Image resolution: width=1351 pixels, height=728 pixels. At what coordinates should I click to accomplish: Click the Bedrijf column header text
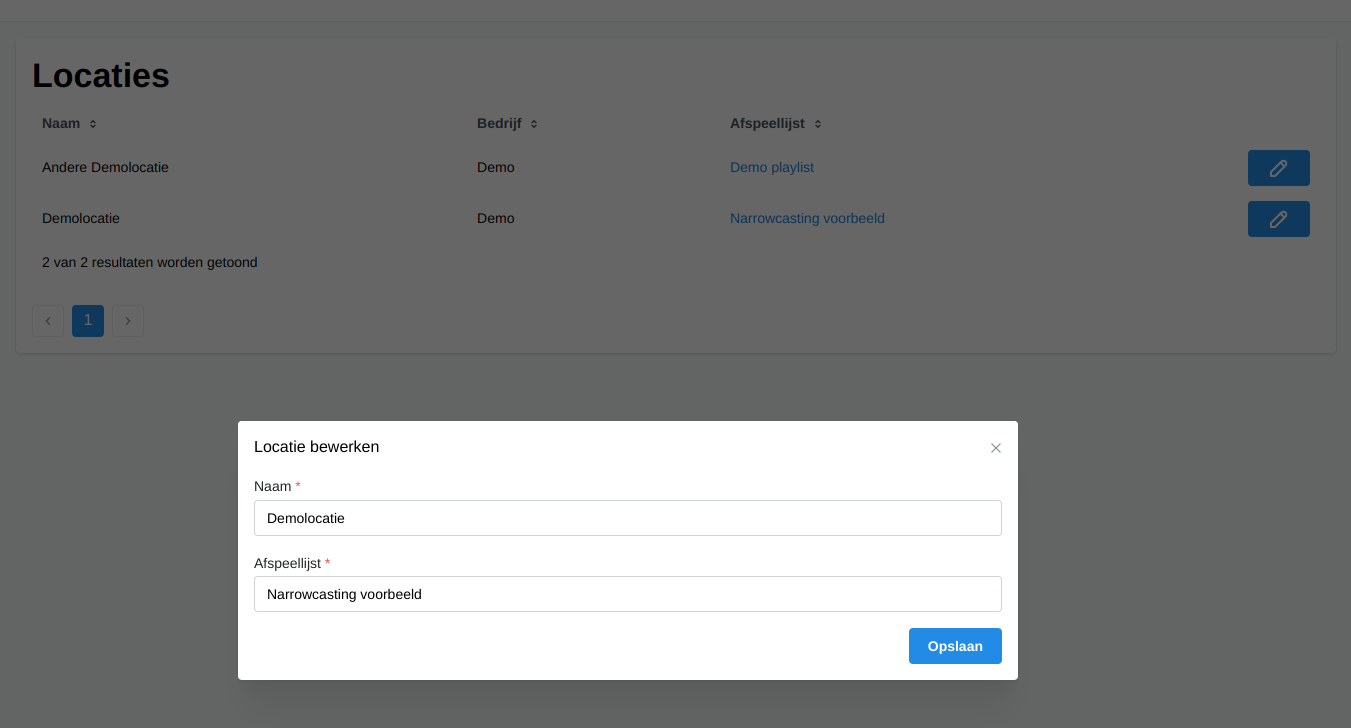coord(499,124)
